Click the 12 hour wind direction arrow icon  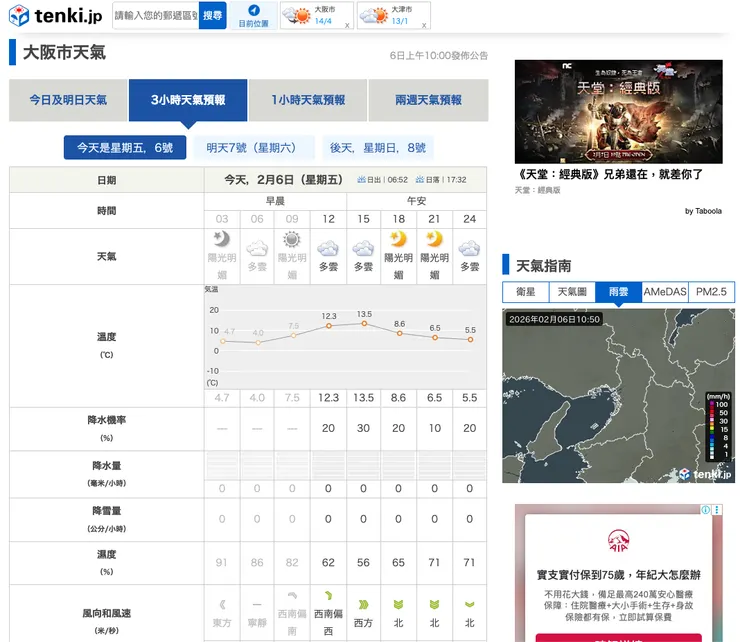328,596
